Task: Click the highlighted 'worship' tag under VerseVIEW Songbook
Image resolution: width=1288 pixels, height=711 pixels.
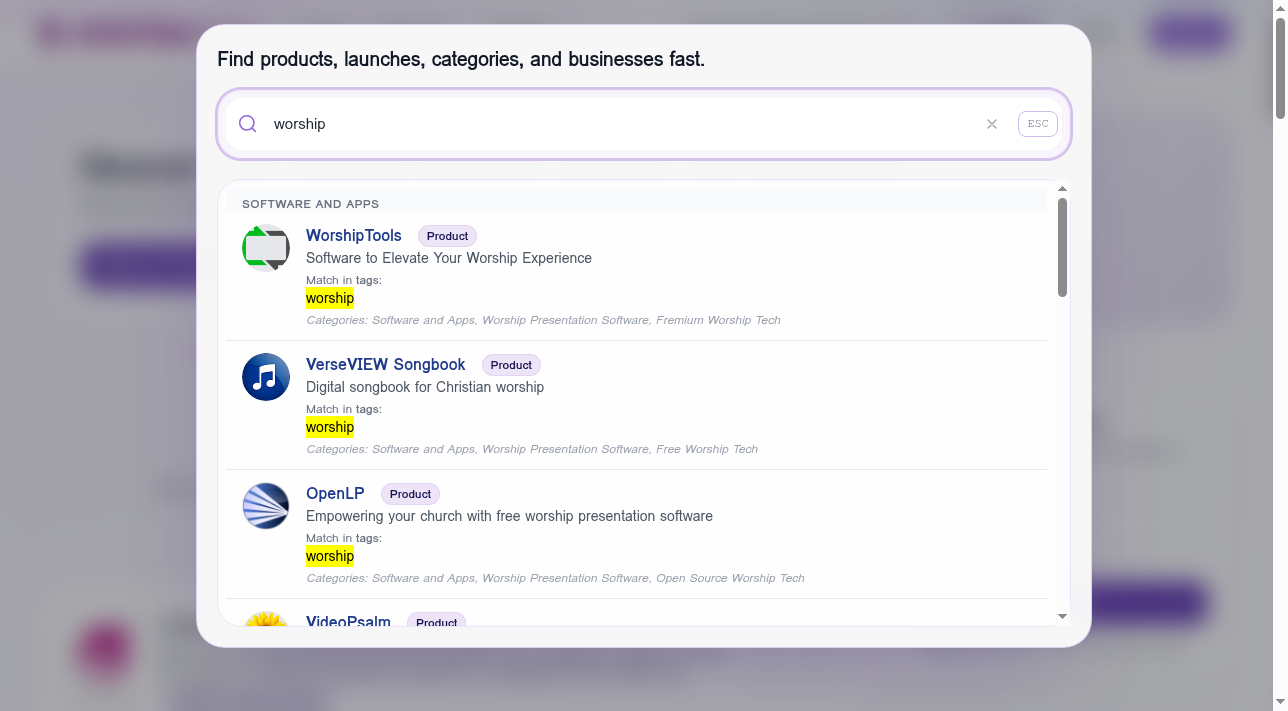Action: (x=330, y=427)
